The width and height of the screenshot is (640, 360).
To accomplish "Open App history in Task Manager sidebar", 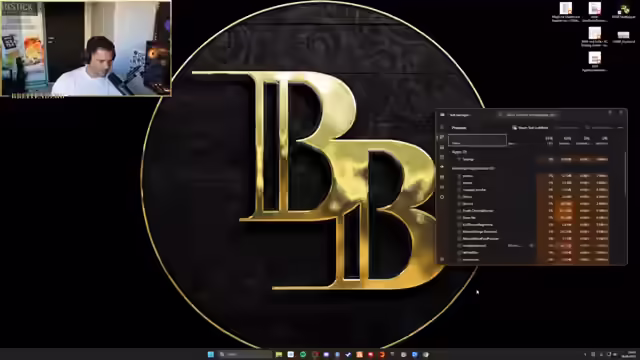I will (x=442, y=157).
